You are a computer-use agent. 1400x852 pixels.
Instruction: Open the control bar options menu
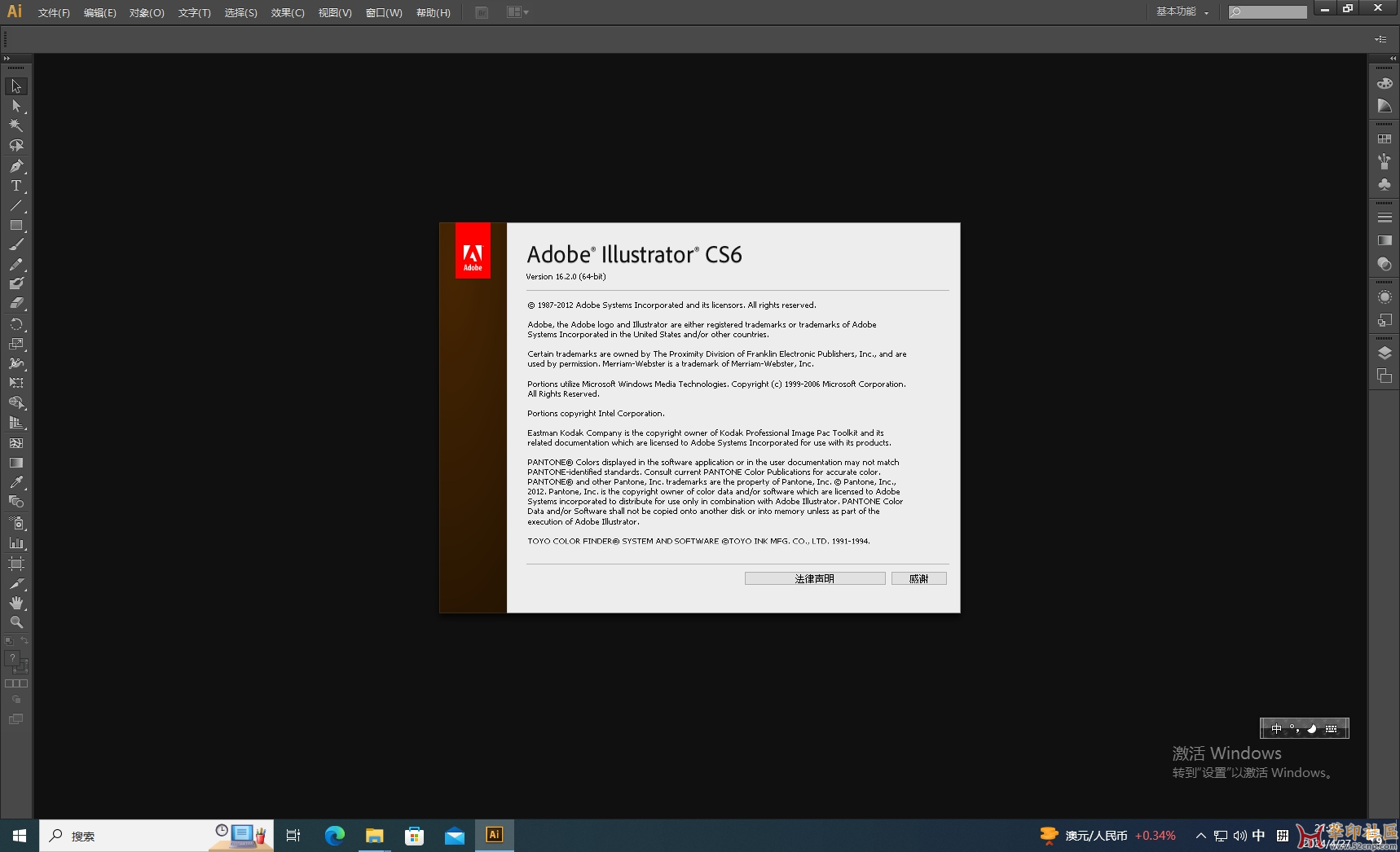(1380, 39)
